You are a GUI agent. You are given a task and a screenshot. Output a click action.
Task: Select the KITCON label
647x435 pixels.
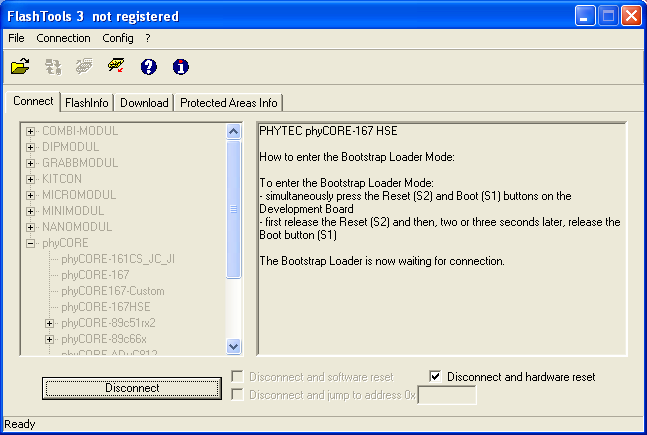coord(62,179)
